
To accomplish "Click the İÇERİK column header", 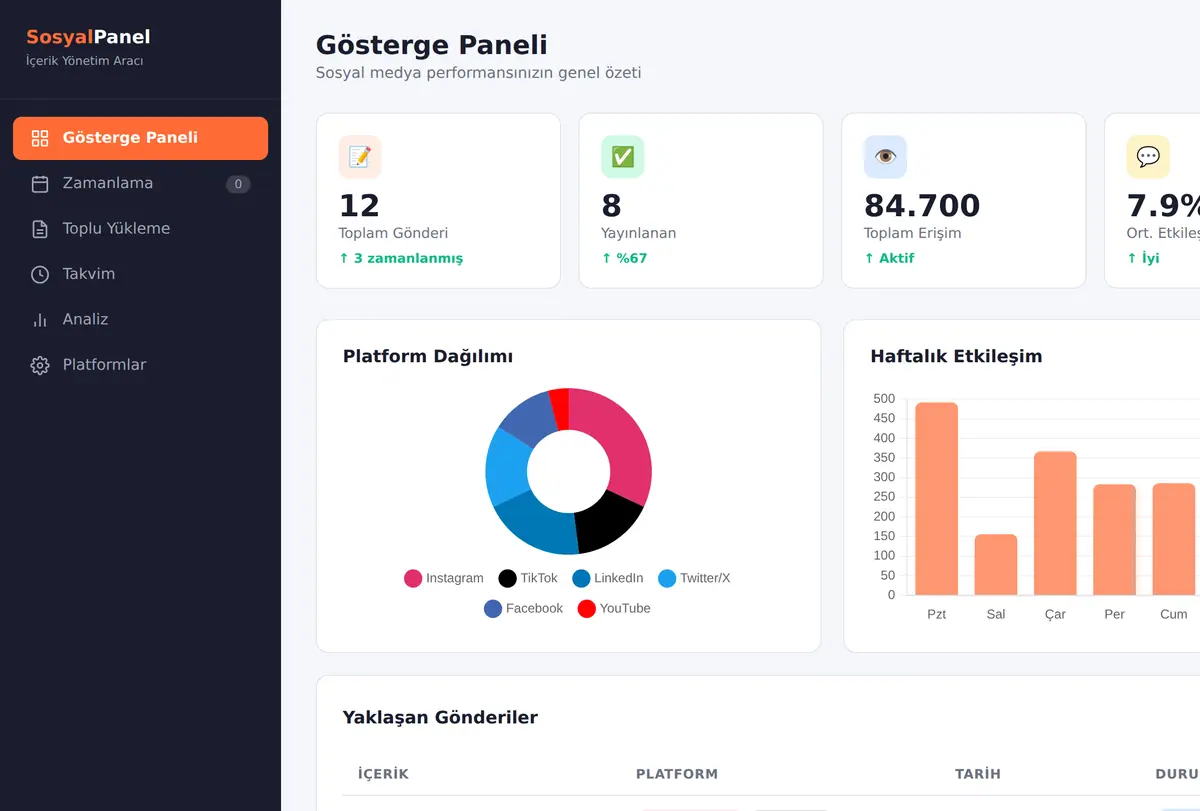I will point(383,774).
